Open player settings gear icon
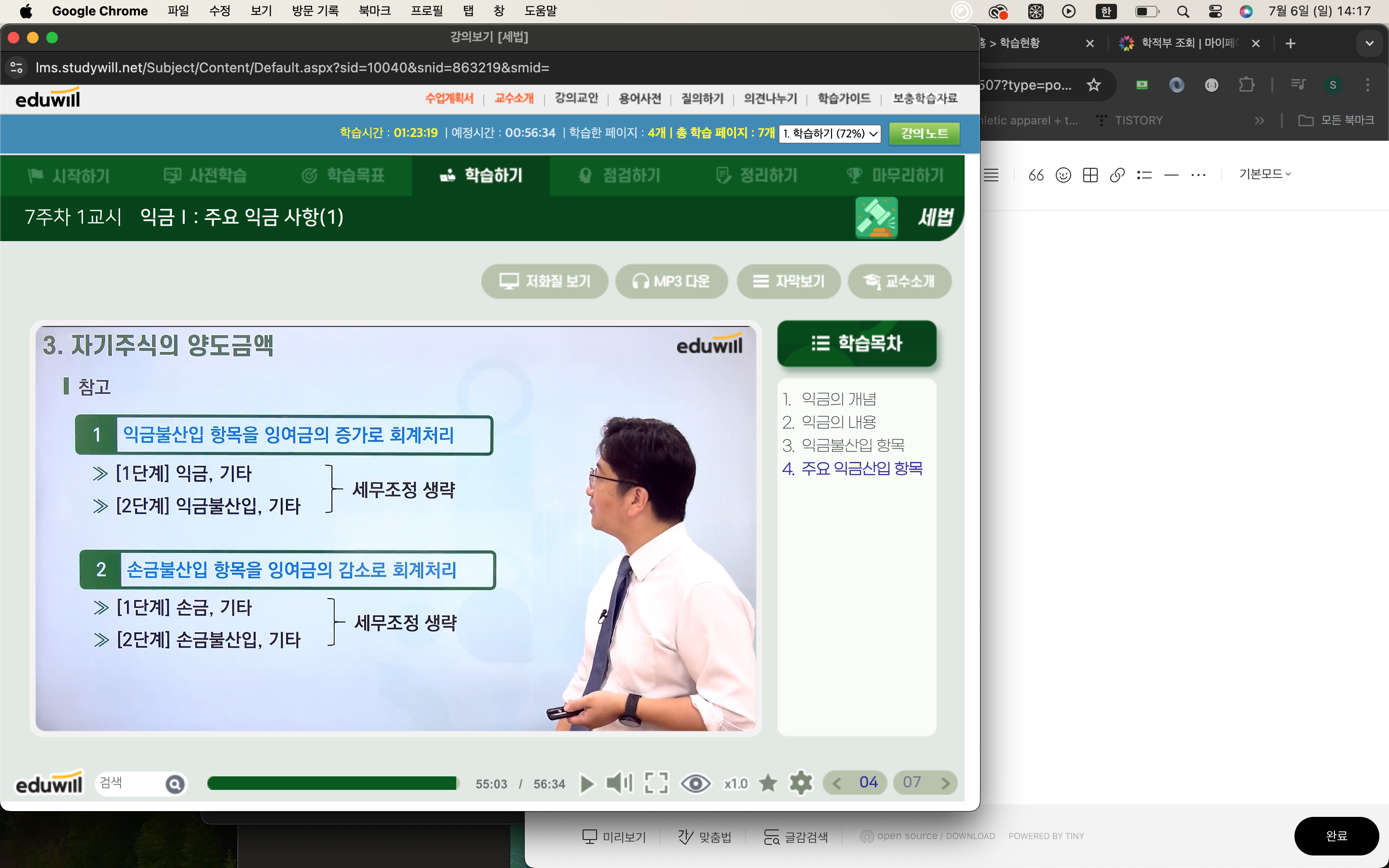This screenshot has height=868, width=1389. click(801, 783)
